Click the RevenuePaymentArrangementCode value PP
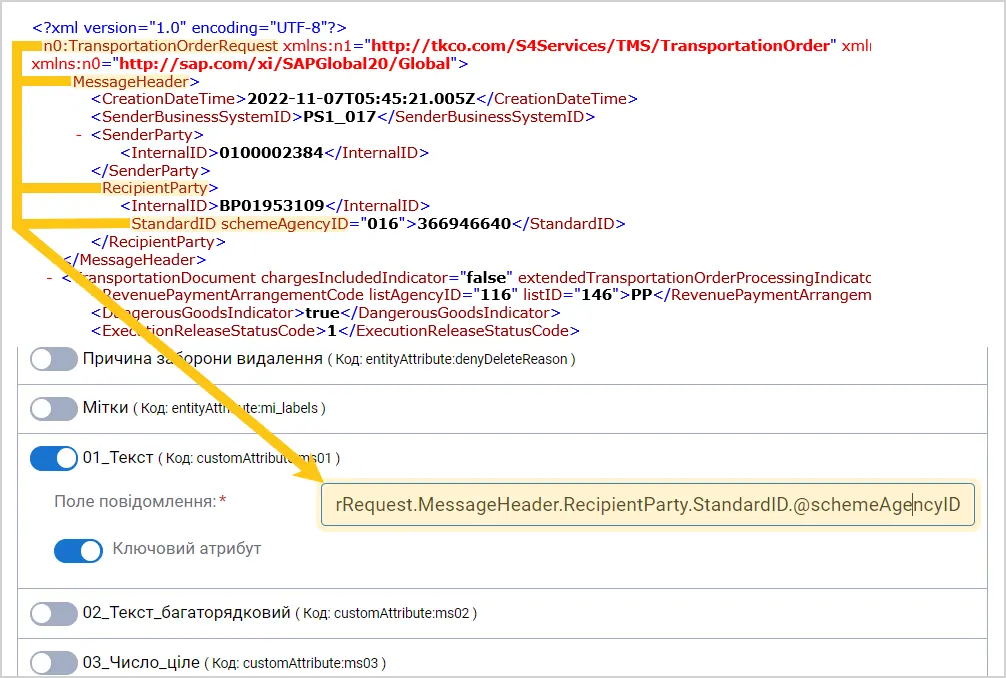 click(642, 295)
